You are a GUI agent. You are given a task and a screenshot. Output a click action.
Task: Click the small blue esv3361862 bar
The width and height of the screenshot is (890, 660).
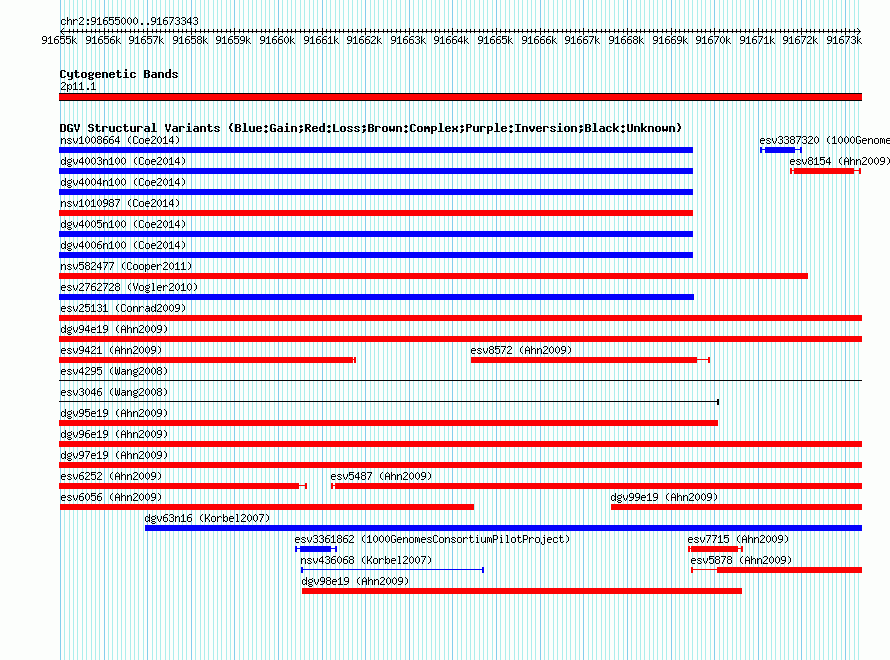coord(316,549)
